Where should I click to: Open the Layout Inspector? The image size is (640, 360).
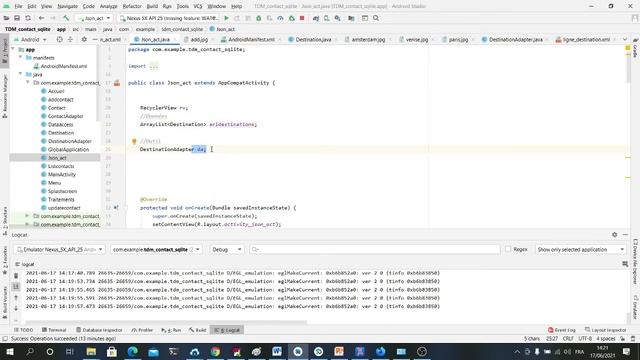pos(605,330)
